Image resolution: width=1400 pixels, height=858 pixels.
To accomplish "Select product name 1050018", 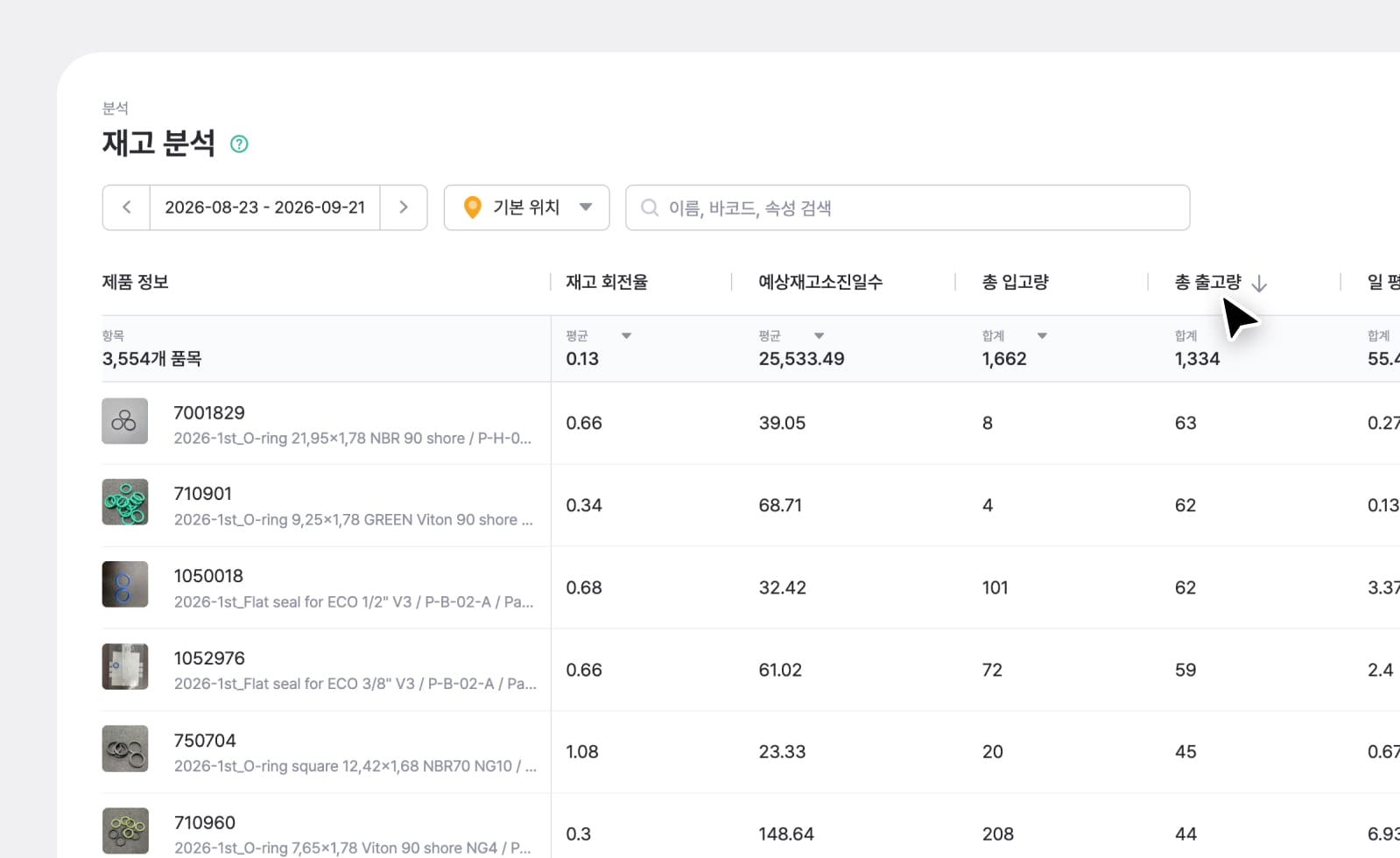I will [208, 576].
